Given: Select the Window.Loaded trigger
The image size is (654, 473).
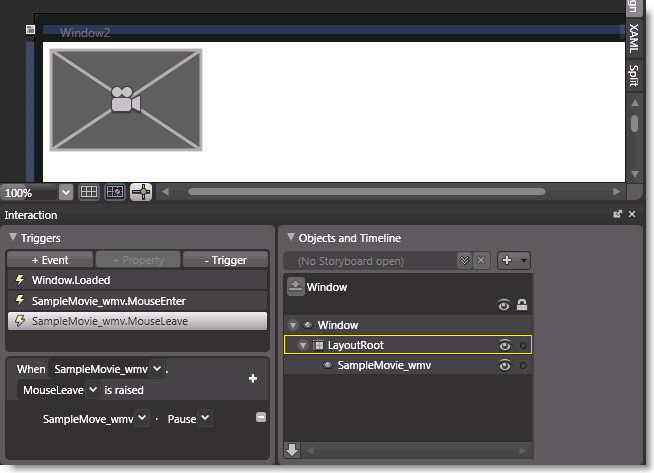Looking at the screenshot, I should coord(137,280).
